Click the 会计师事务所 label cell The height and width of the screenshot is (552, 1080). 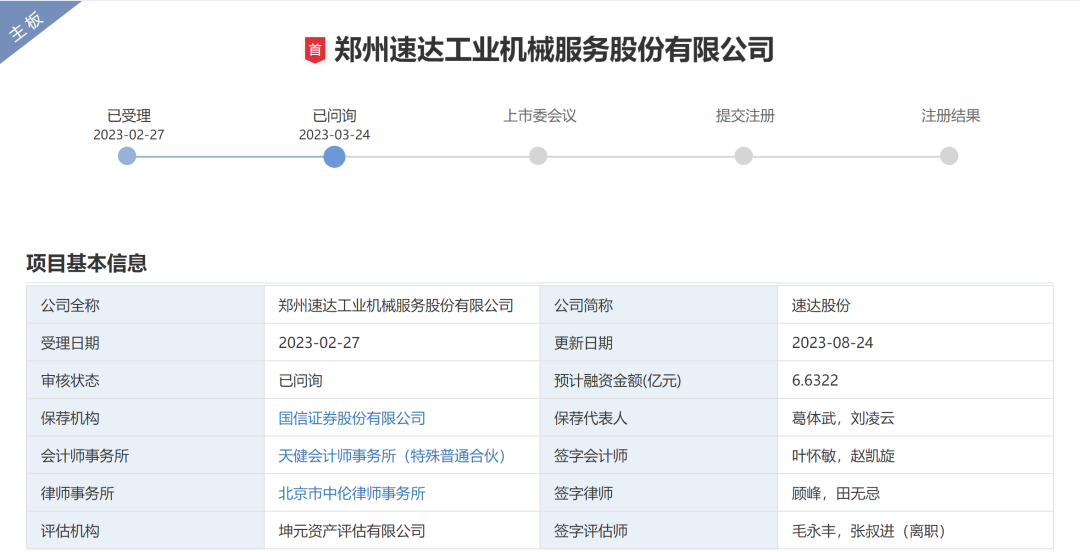click(x=145, y=456)
